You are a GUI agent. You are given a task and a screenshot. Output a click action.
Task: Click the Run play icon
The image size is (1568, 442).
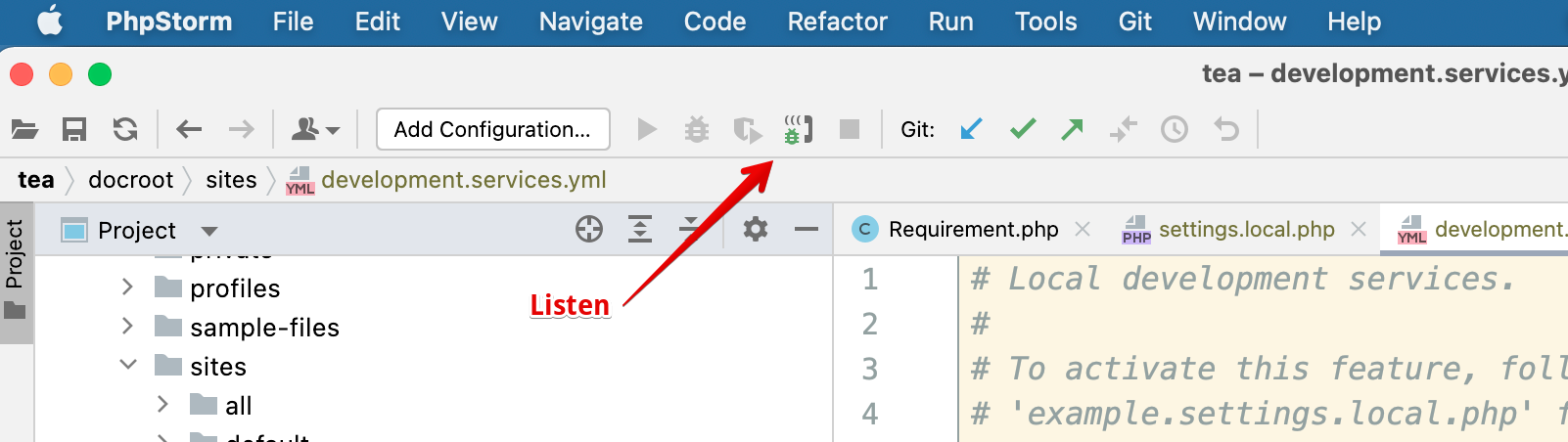pos(647,129)
